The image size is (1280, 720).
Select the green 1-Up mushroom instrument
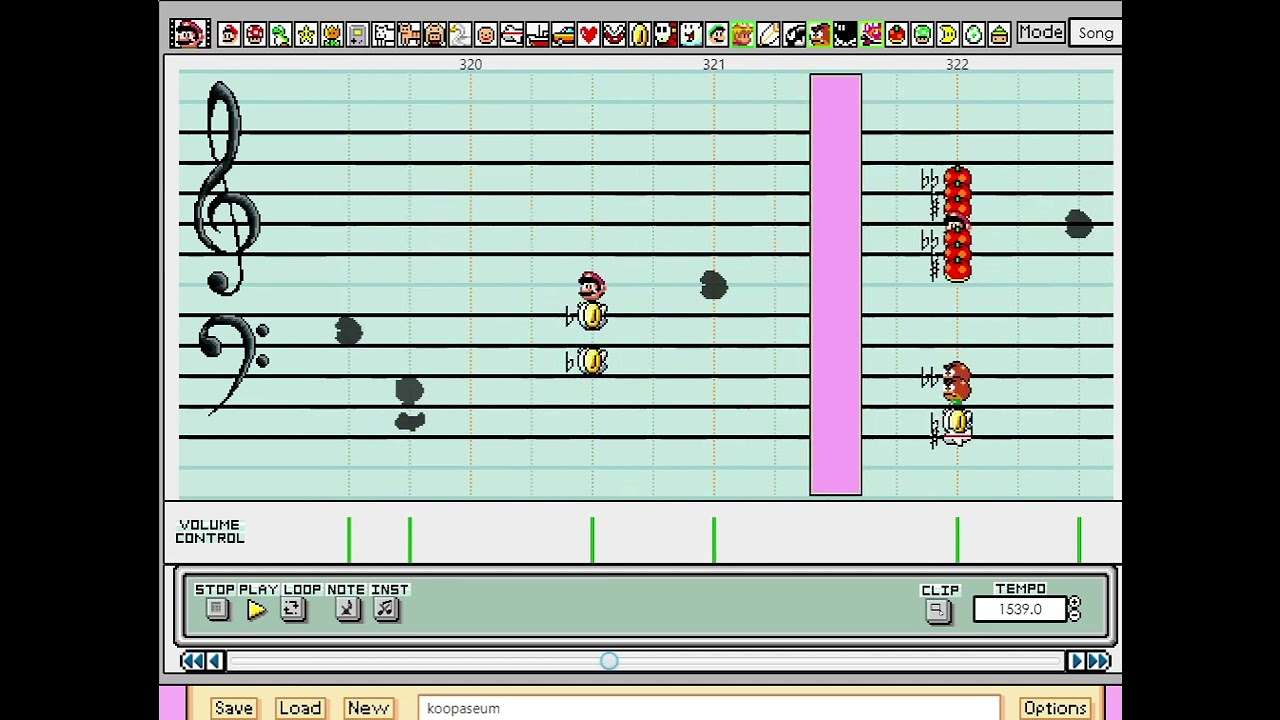pyautogui.click(x=922, y=35)
